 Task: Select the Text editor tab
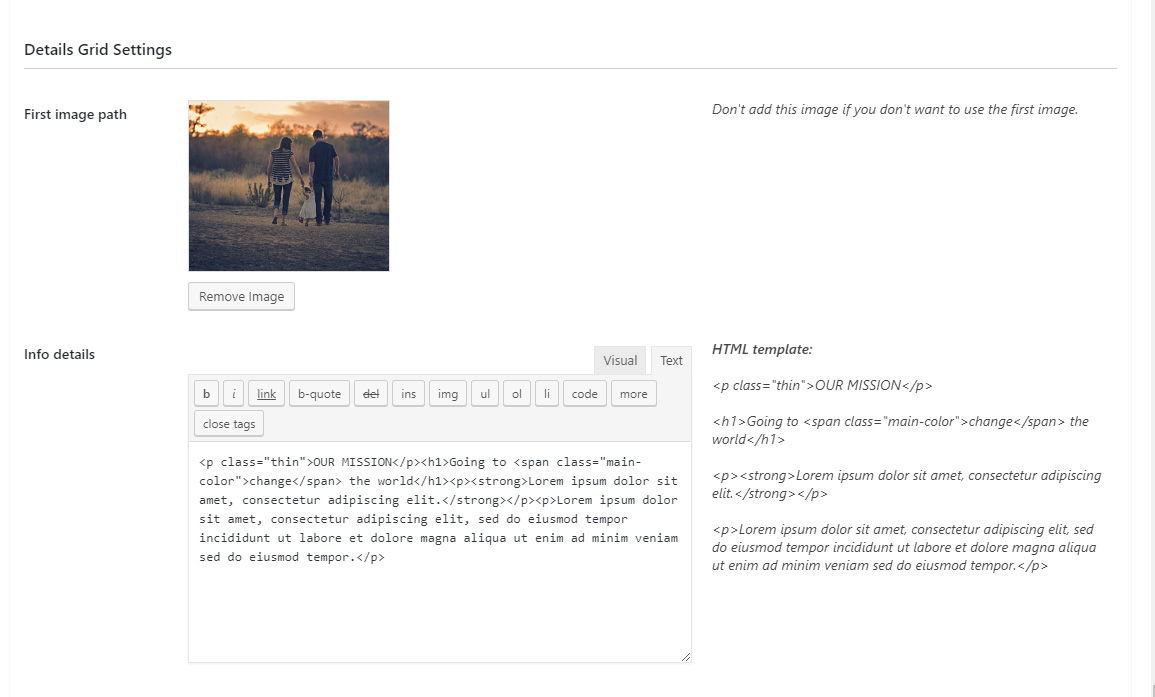click(671, 360)
